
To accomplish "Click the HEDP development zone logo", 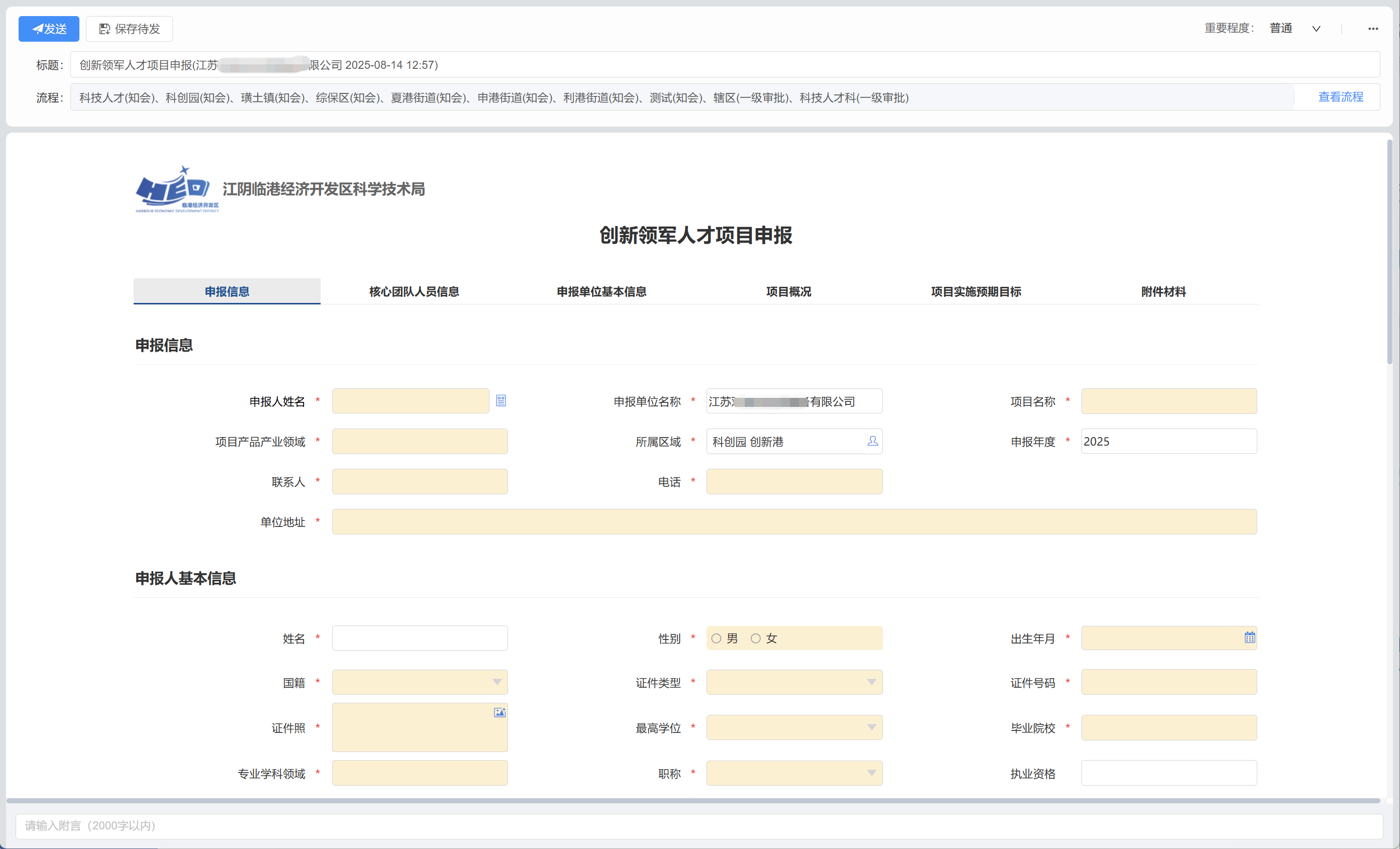I will click(x=176, y=188).
